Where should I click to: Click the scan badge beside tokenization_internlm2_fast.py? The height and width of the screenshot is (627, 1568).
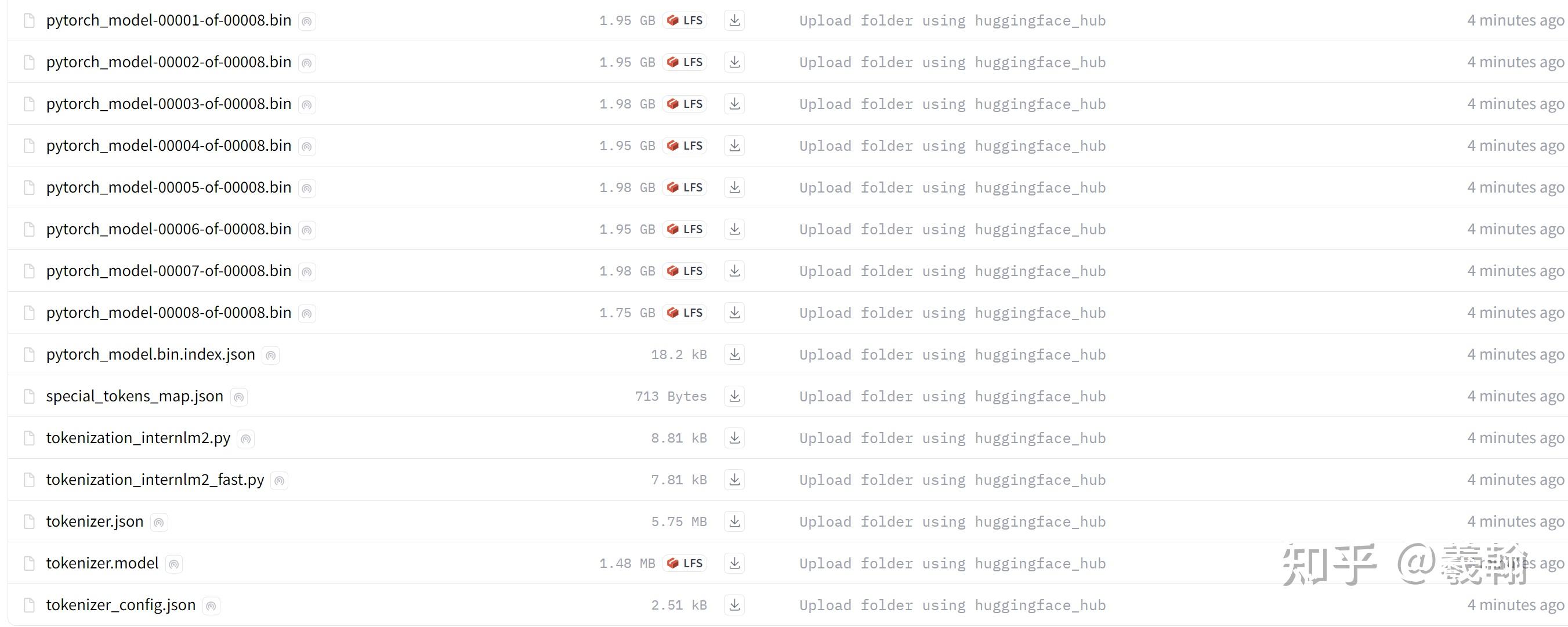click(280, 480)
